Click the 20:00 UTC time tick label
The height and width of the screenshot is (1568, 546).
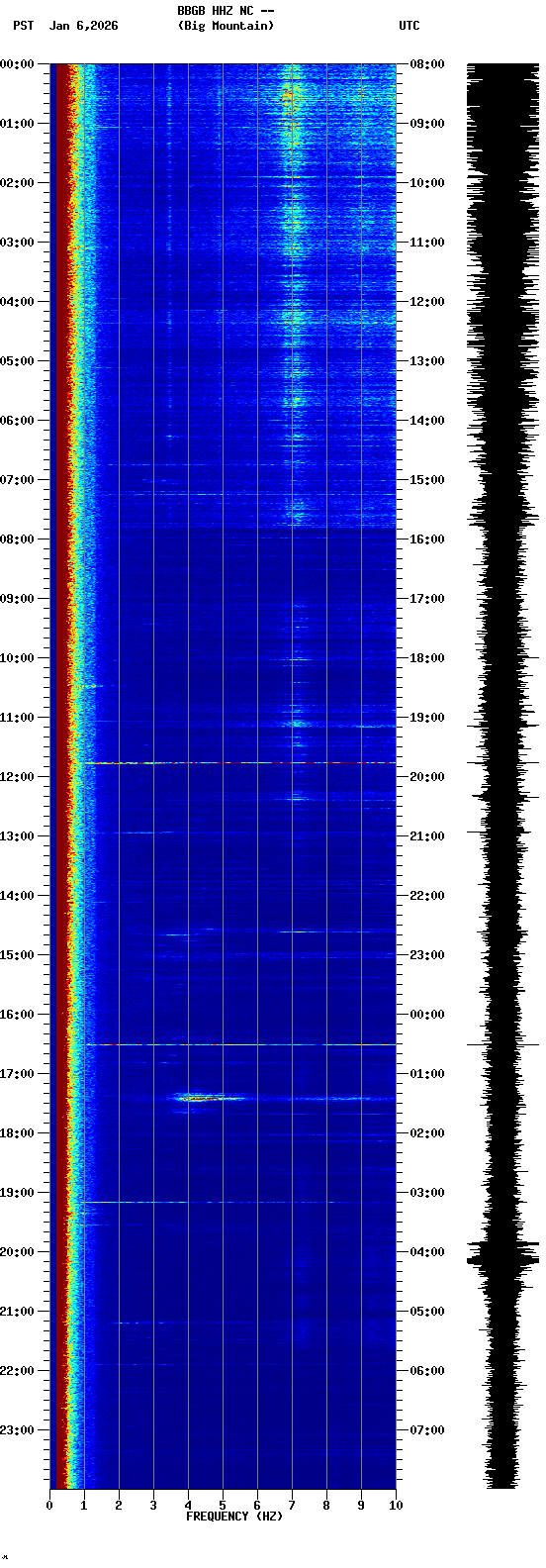coord(427,777)
